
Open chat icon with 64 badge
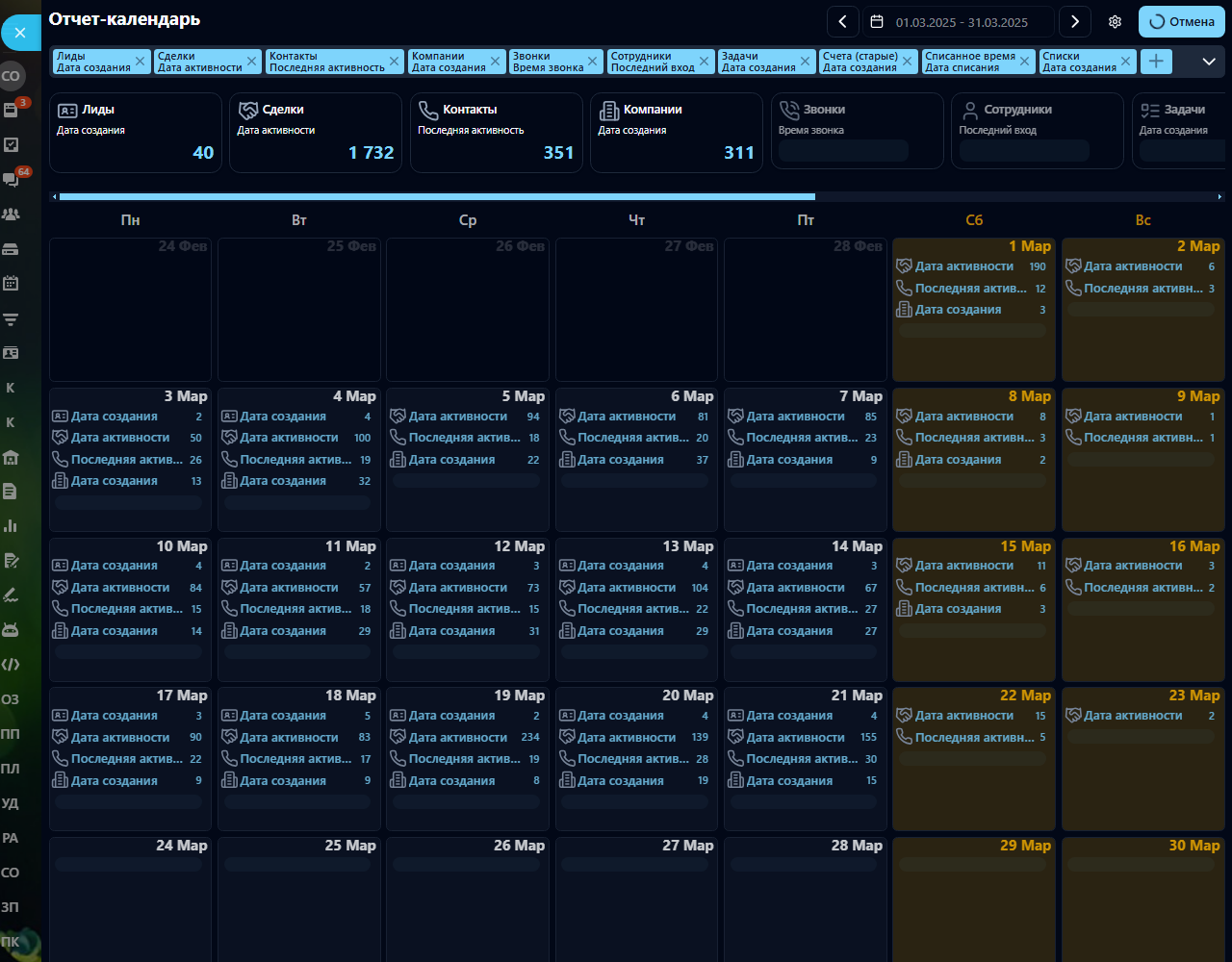(x=12, y=179)
